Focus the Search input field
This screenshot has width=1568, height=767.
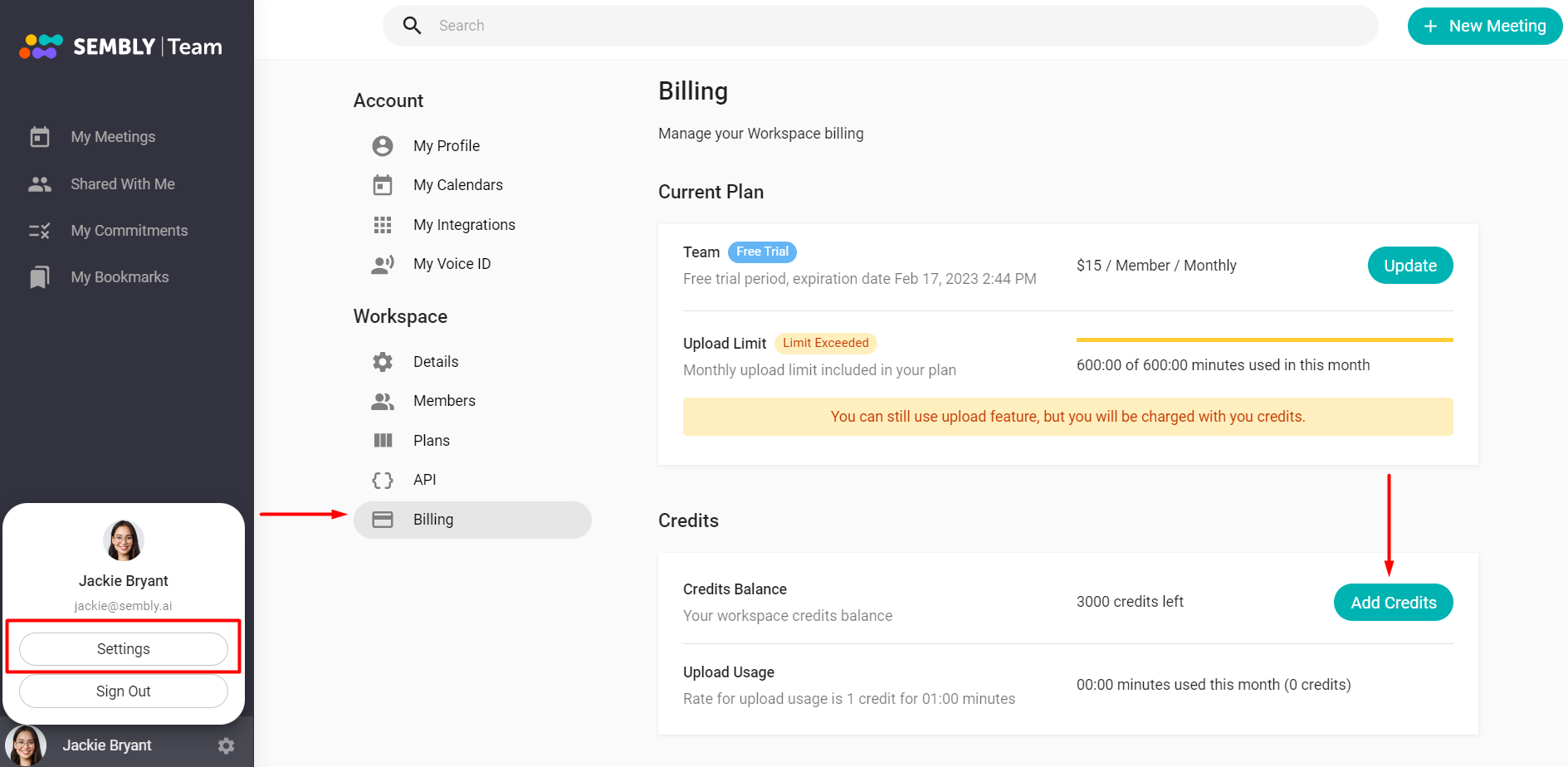[881, 26]
